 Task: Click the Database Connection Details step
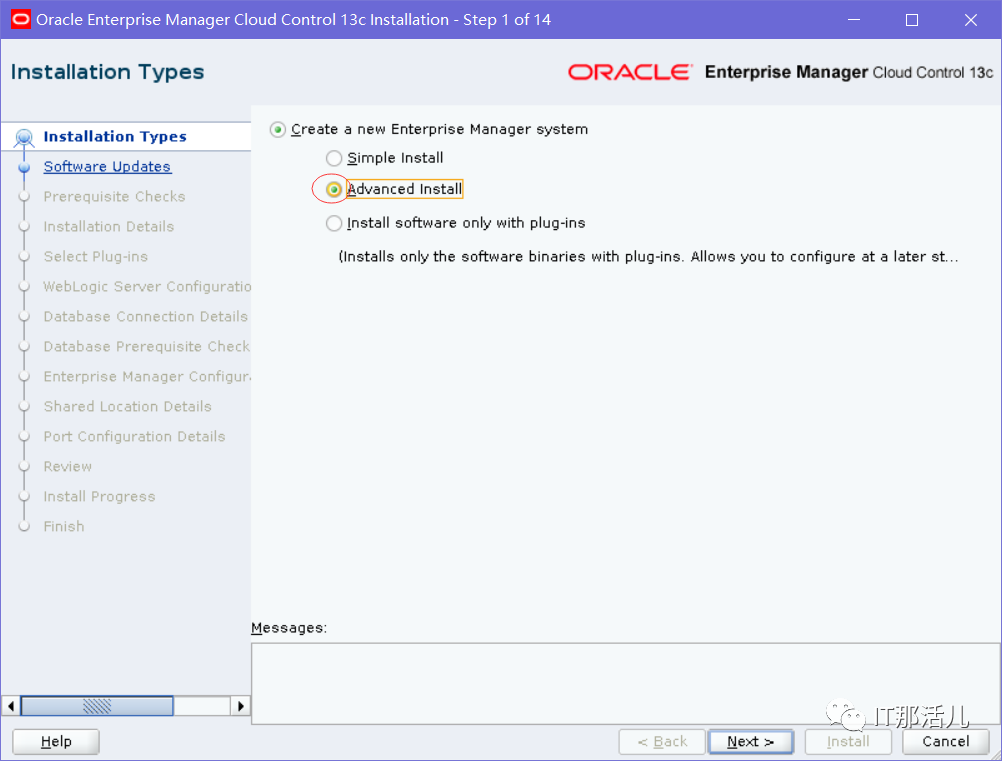click(x=146, y=317)
